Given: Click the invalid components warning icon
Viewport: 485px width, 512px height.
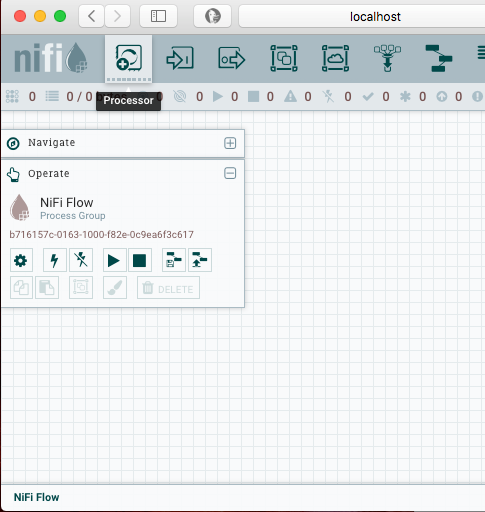Looking at the screenshot, I should click(290, 96).
